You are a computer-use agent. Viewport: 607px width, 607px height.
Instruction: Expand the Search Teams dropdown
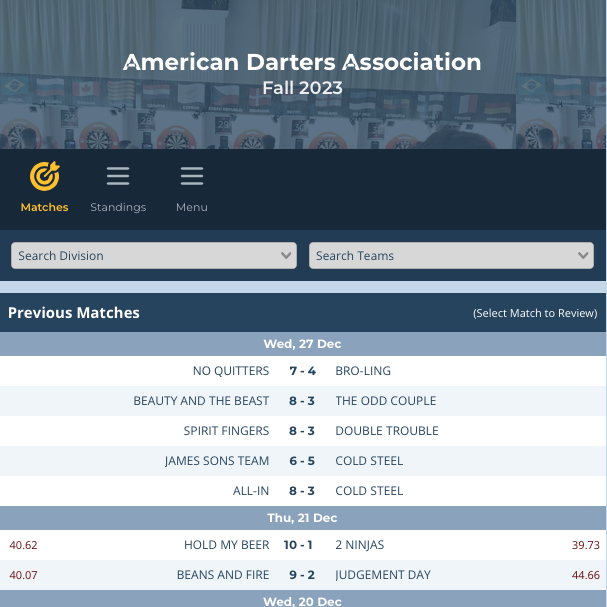451,256
